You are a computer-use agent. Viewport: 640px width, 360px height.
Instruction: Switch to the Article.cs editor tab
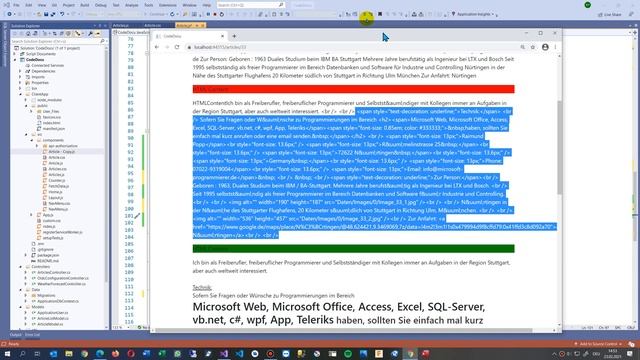point(152,25)
